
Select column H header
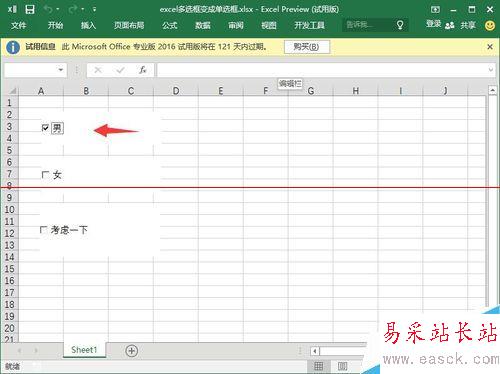coord(355,91)
